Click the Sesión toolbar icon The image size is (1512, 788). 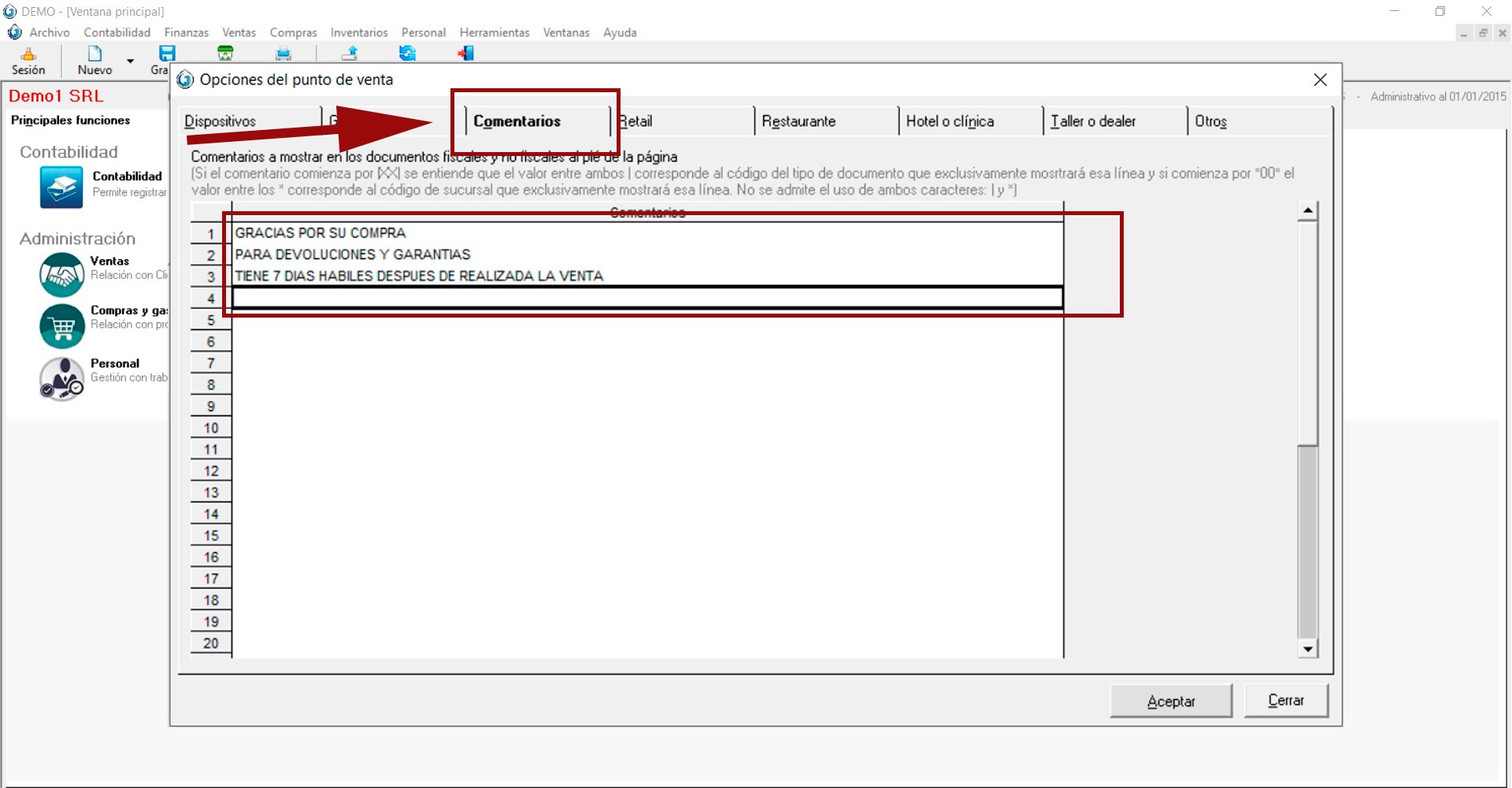tap(28, 54)
